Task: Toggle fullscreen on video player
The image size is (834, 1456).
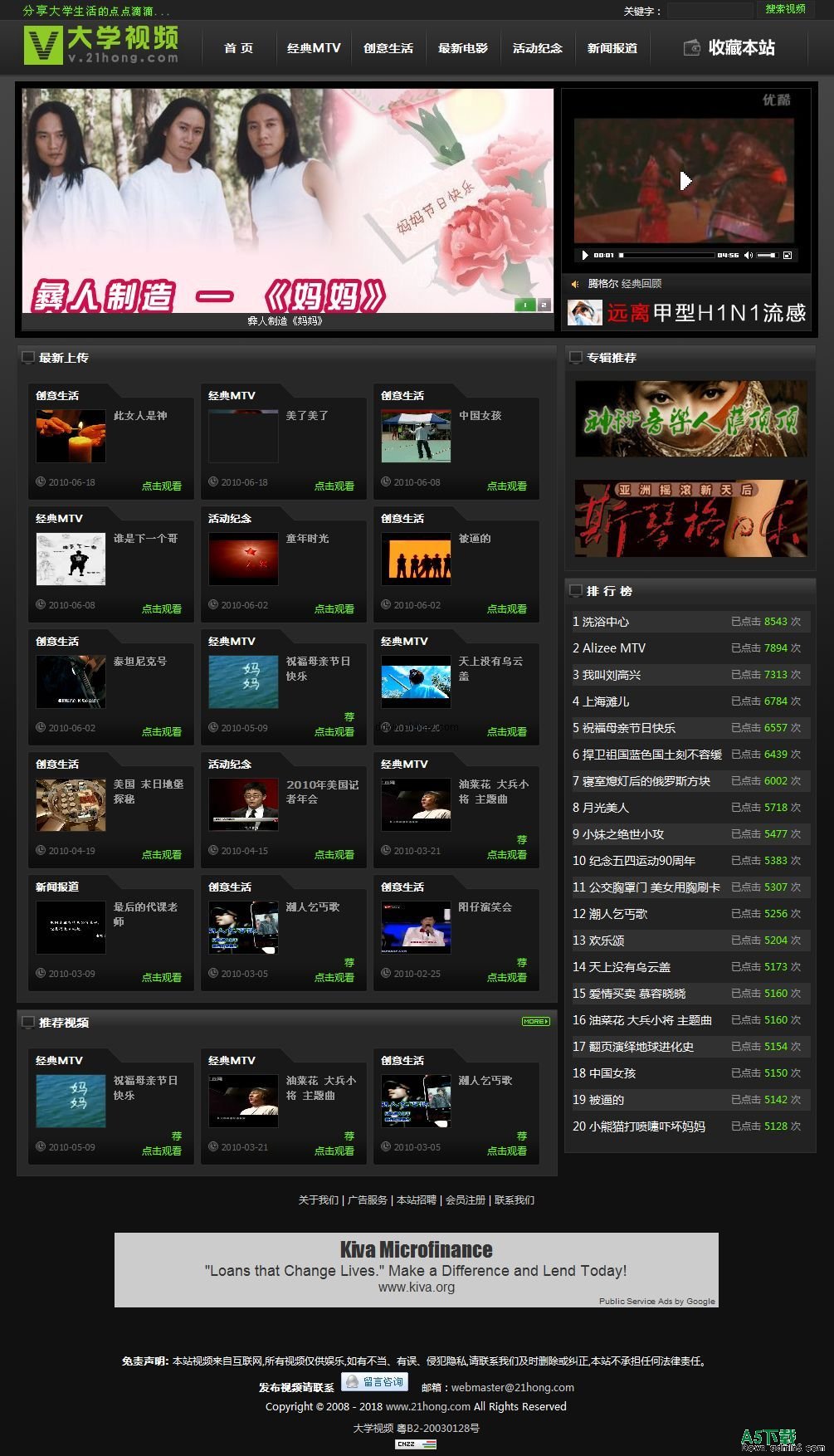Action: point(788,255)
